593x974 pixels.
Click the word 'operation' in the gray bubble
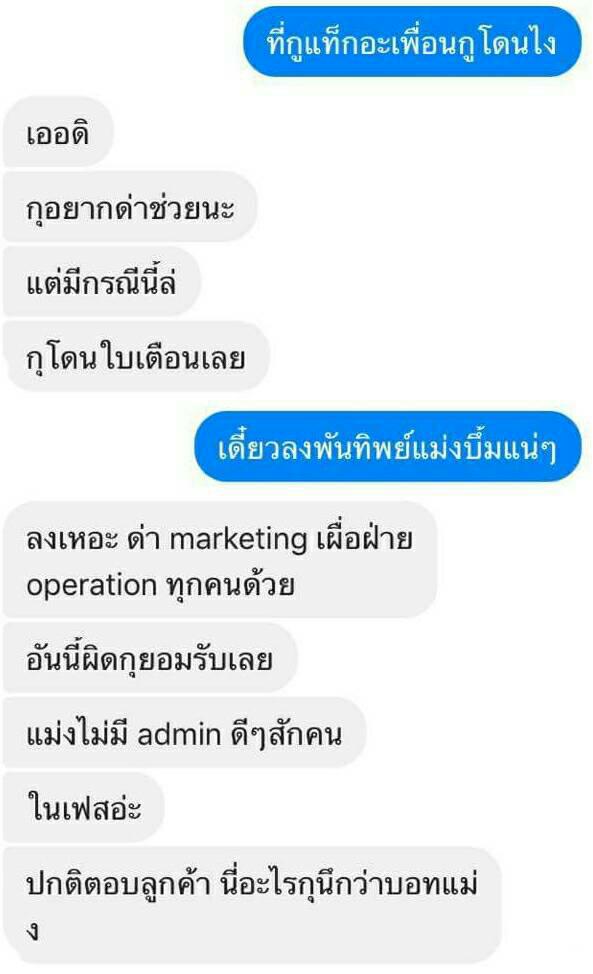[91, 585]
